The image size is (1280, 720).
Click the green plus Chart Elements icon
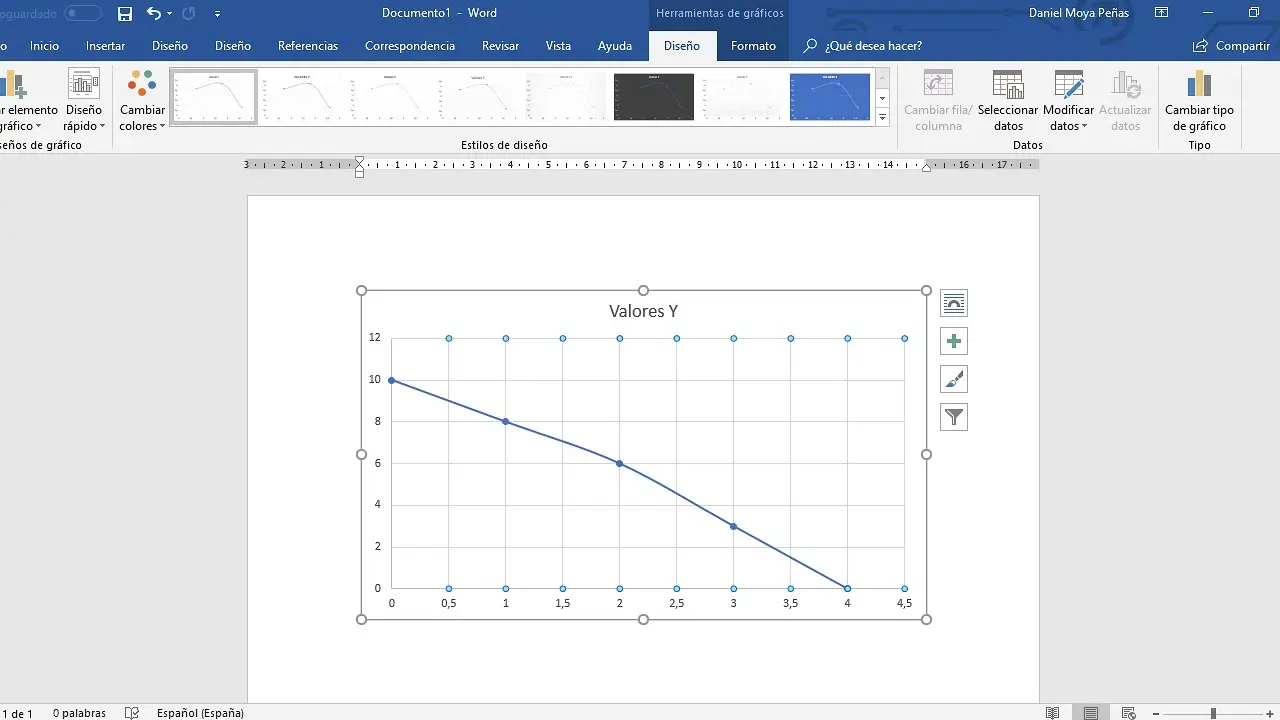tap(953, 341)
